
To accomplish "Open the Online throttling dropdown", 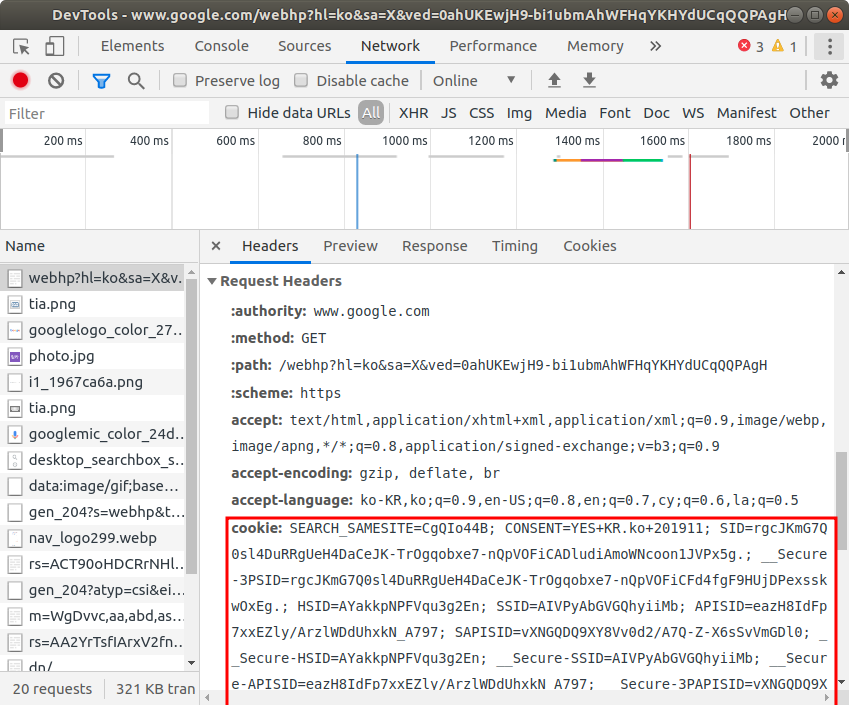I will [x=474, y=81].
